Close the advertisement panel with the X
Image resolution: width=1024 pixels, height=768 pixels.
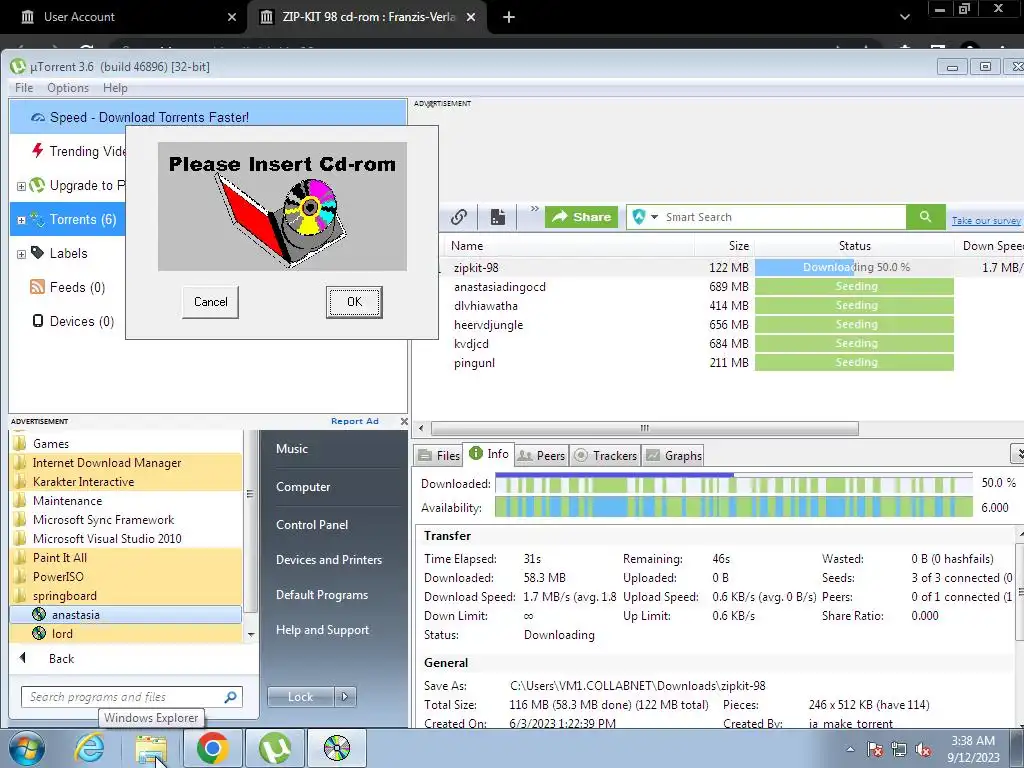point(404,421)
